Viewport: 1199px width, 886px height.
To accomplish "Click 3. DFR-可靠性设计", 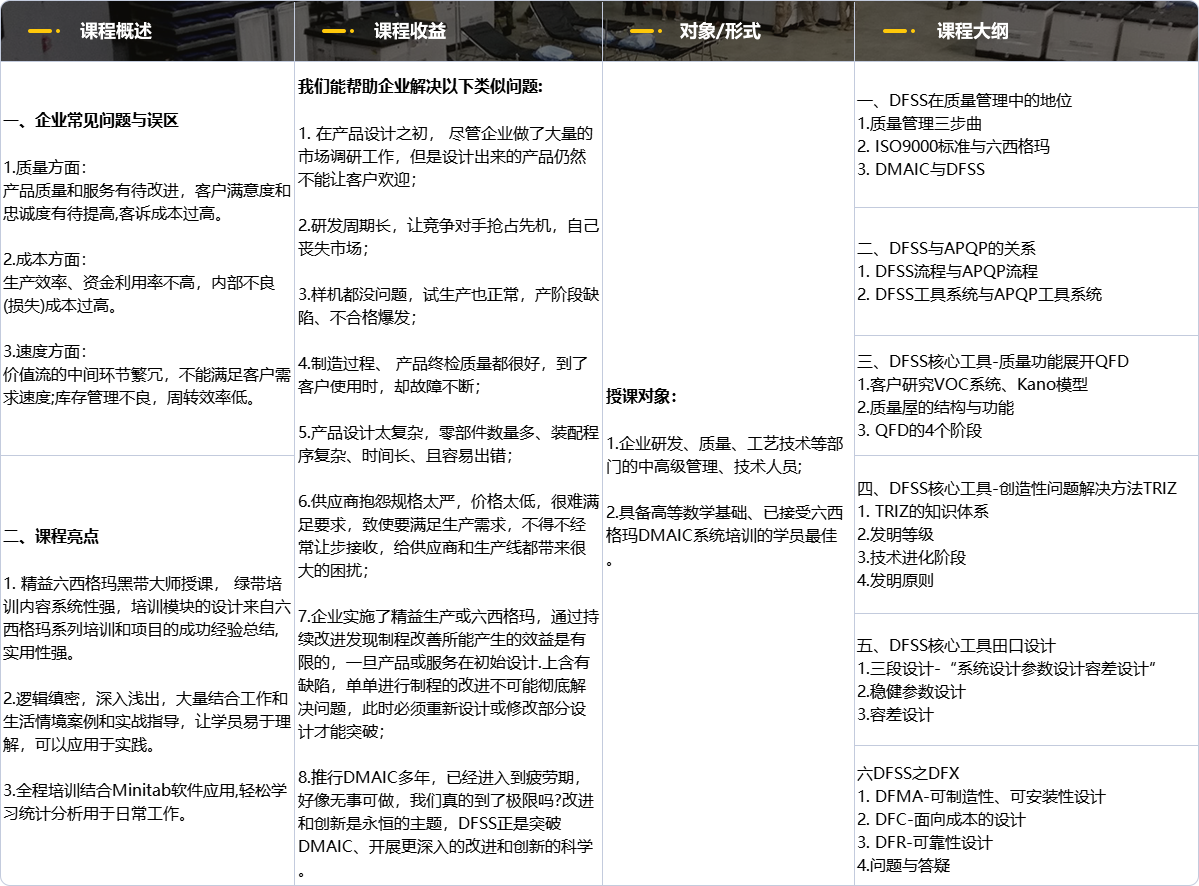I will pyautogui.click(x=924, y=842).
